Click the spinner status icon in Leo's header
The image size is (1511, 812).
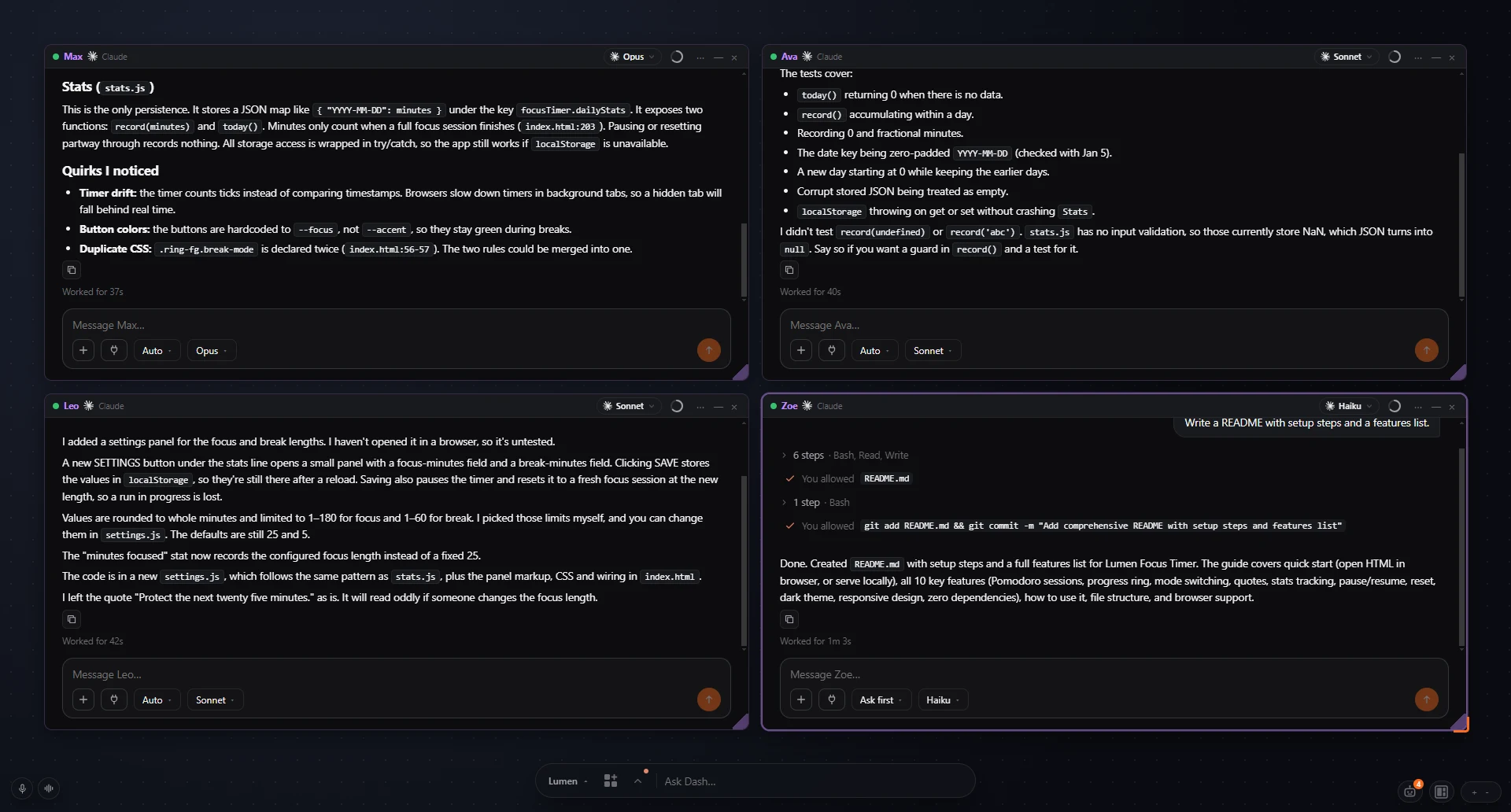[677, 406]
